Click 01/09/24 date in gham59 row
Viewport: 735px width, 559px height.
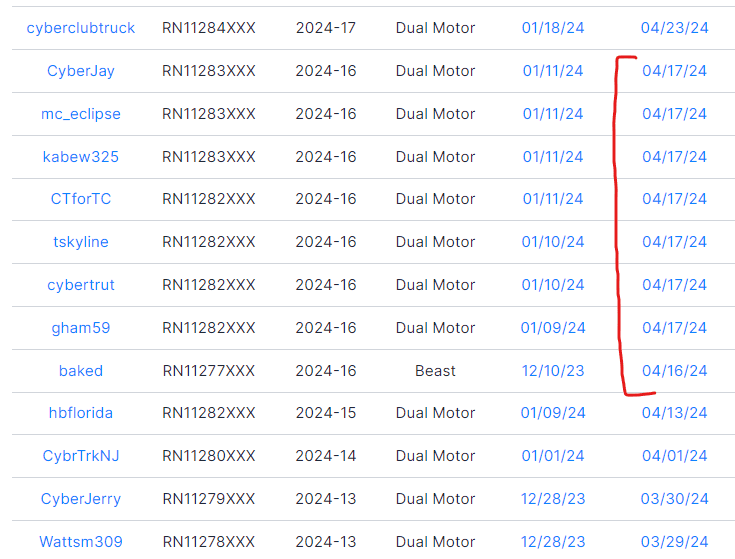click(553, 328)
